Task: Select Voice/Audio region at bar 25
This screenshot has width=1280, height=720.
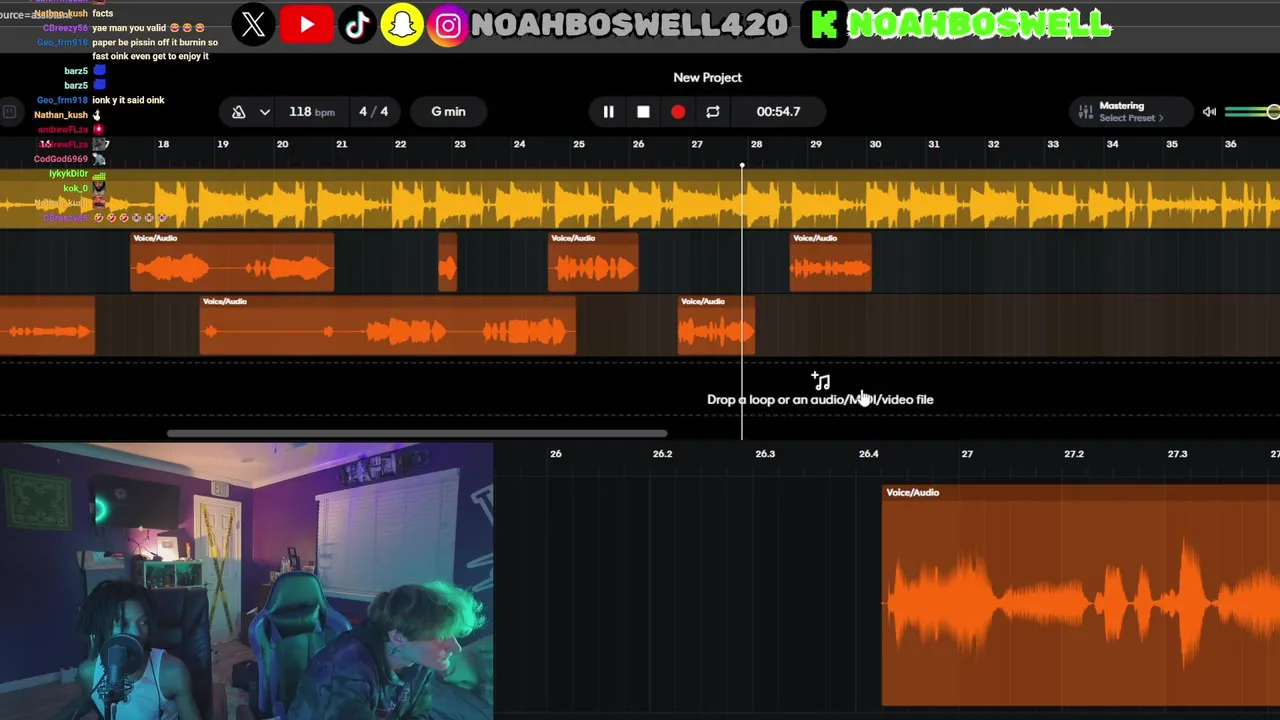Action: (x=593, y=262)
